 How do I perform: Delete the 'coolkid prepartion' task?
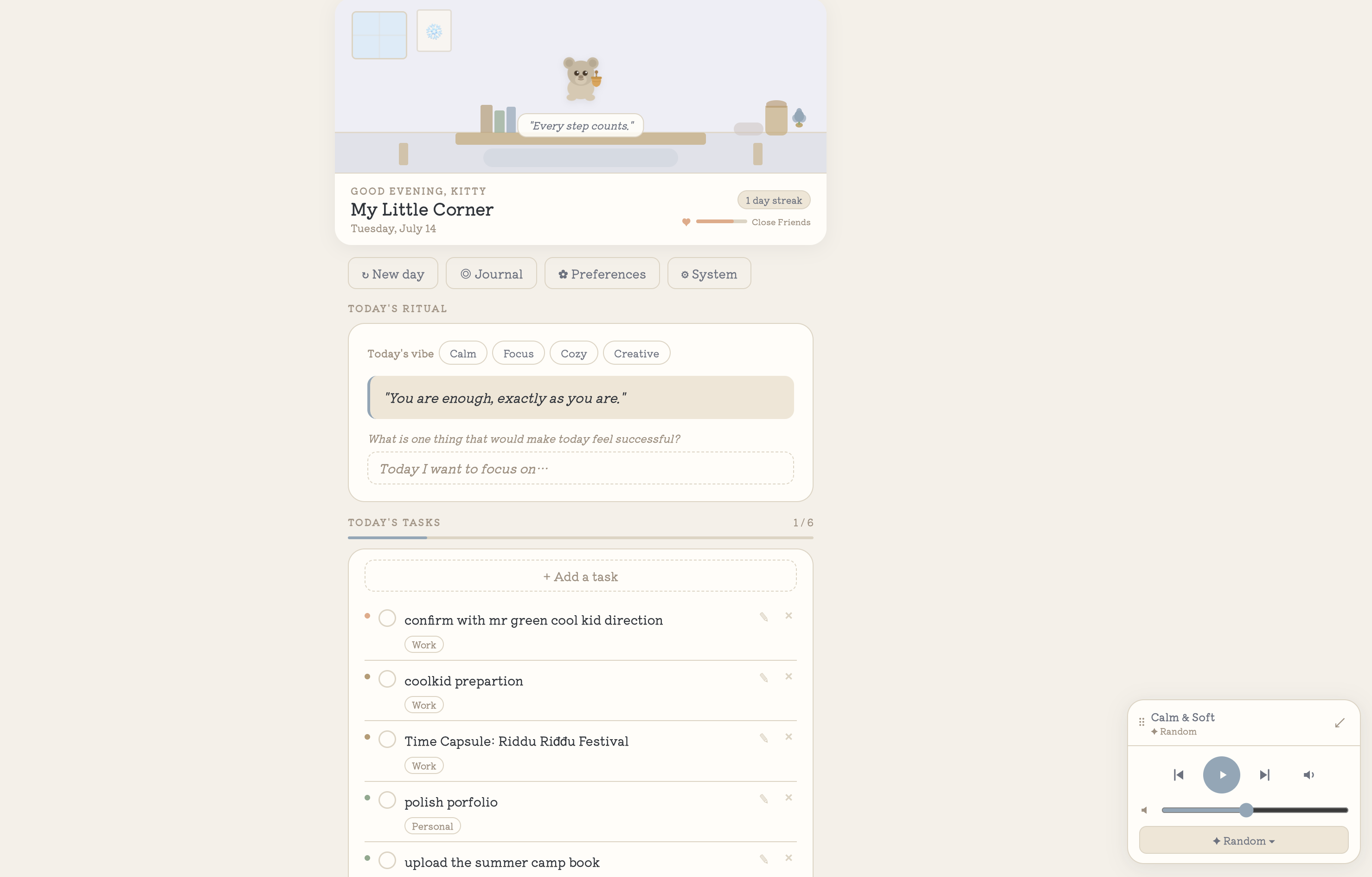click(x=789, y=677)
